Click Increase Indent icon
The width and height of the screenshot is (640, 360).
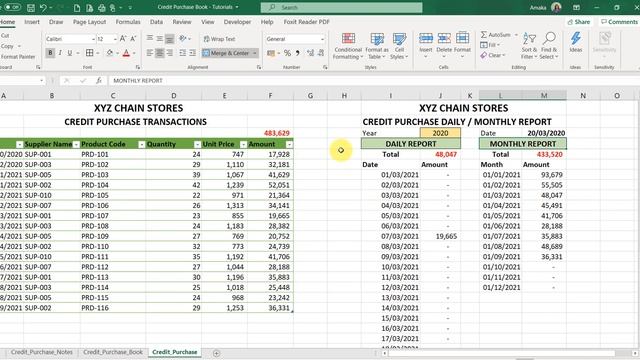point(192,53)
